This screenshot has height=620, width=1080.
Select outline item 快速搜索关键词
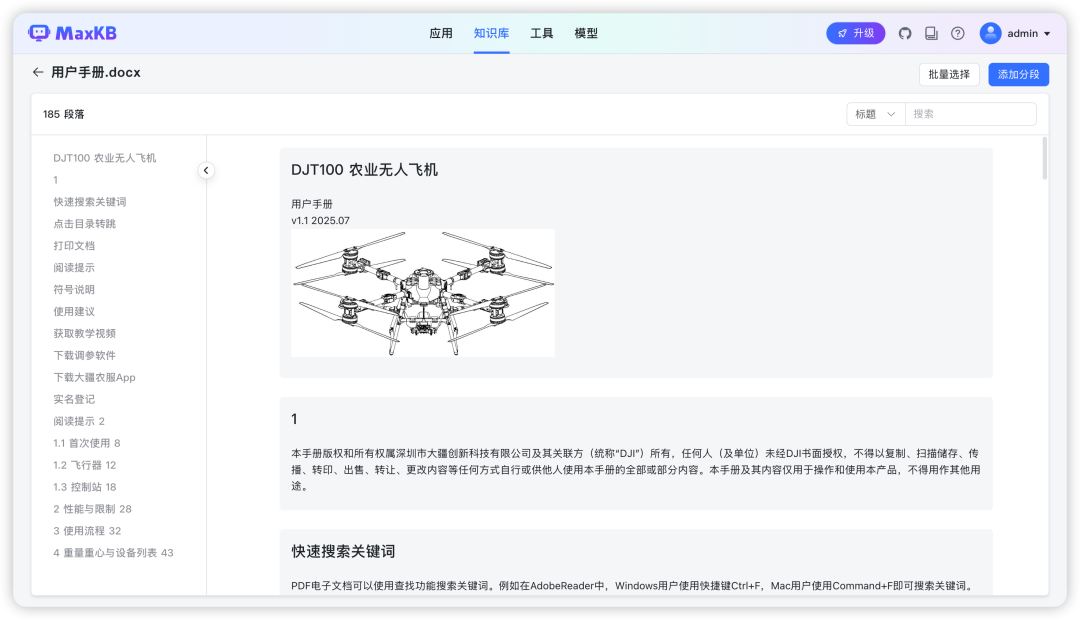point(90,202)
